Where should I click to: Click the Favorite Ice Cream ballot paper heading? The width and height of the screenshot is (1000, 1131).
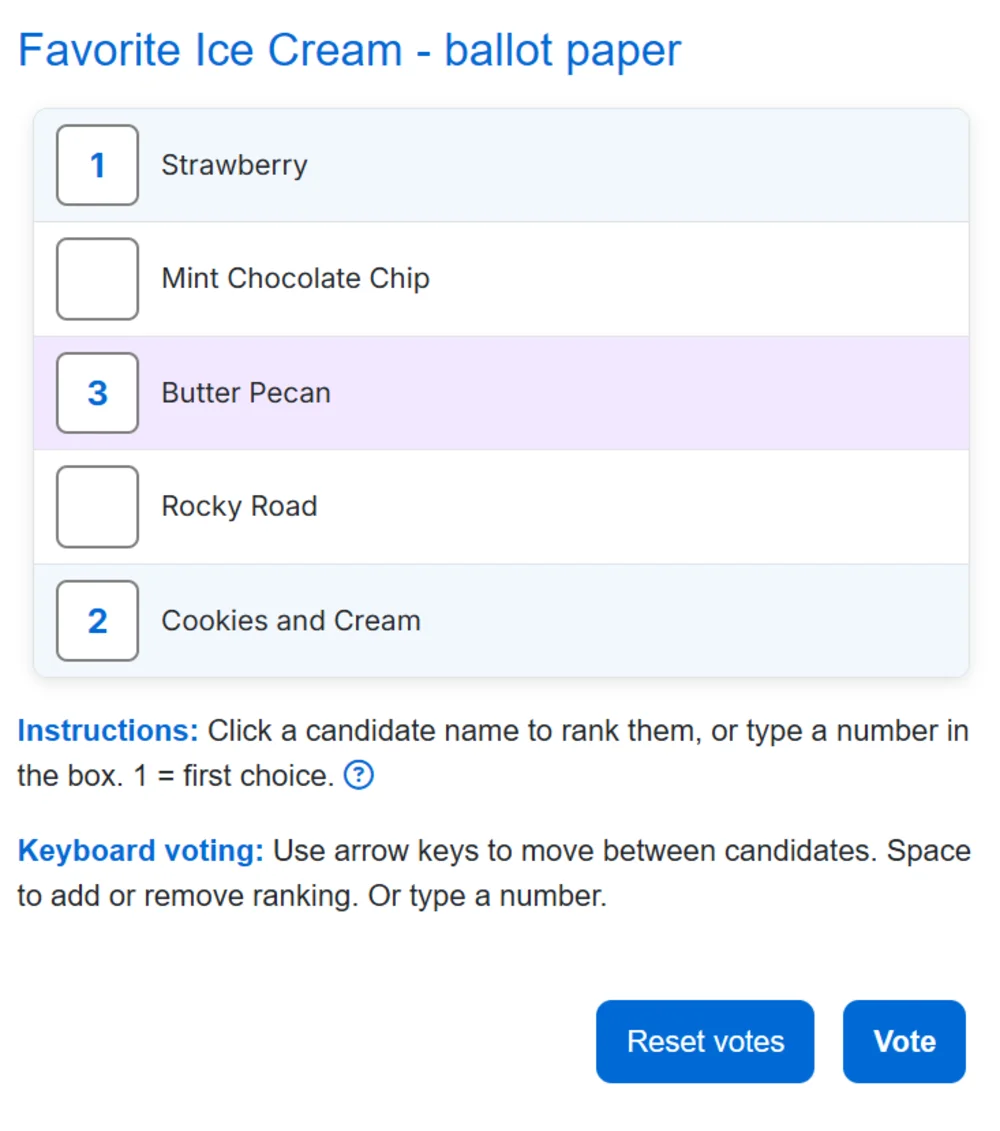[x=349, y=50]
